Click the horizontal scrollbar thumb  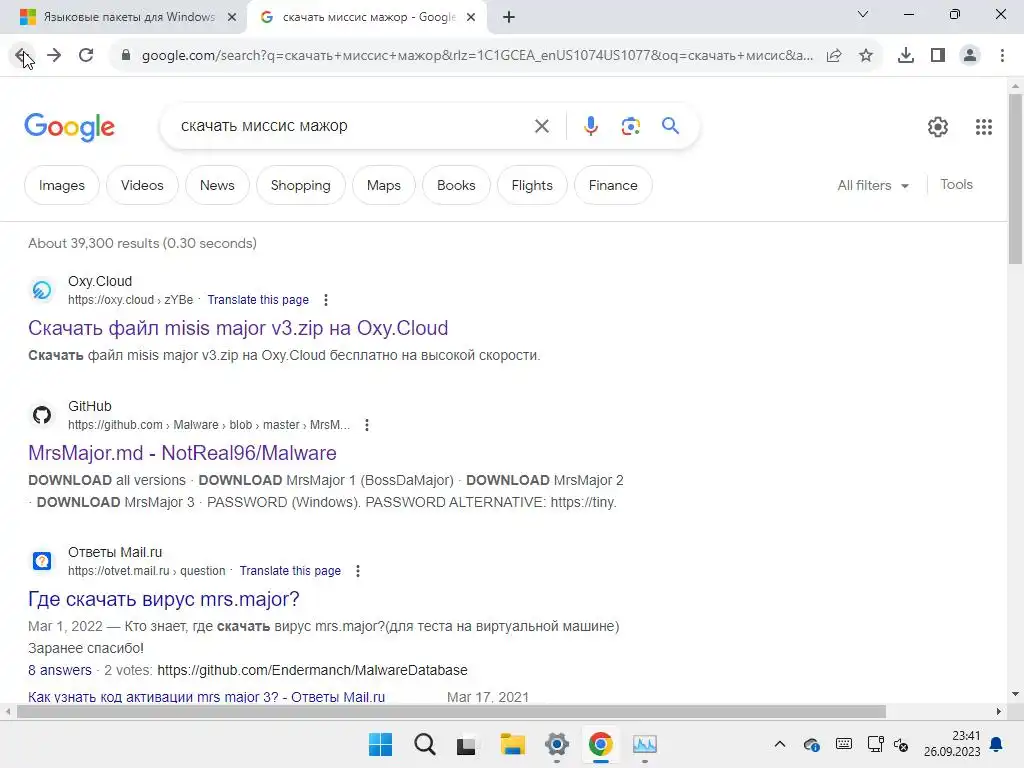(x=451, y=712)
